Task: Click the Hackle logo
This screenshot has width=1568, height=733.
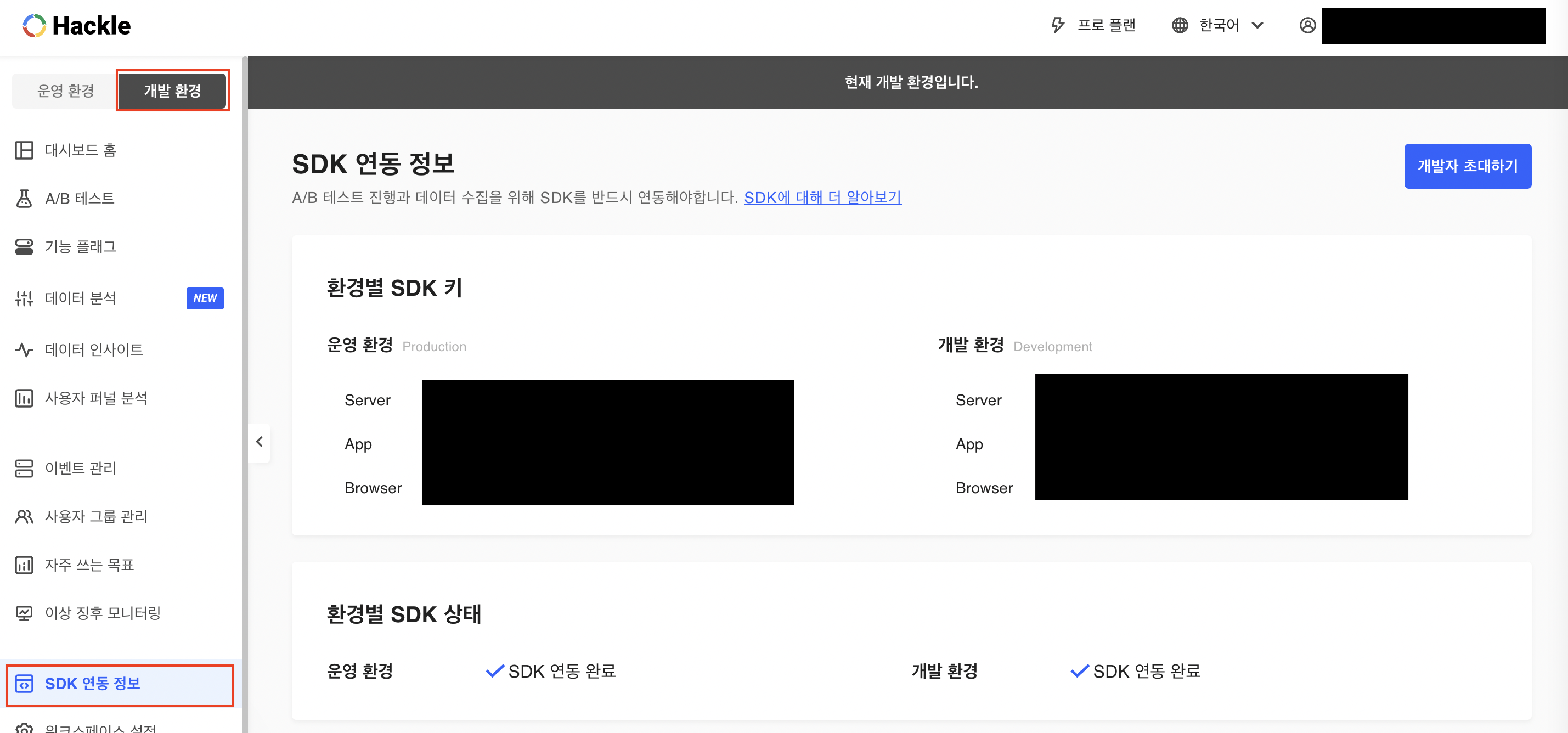Action: click(77, 26)
